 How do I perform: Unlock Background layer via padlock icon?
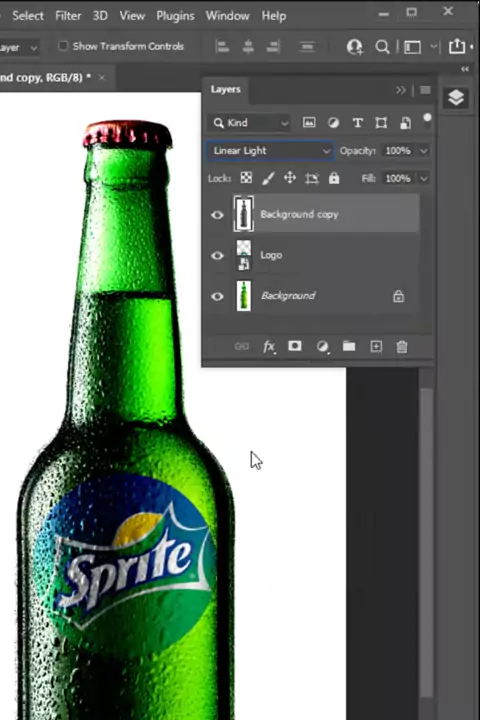[x=398, y=296]
